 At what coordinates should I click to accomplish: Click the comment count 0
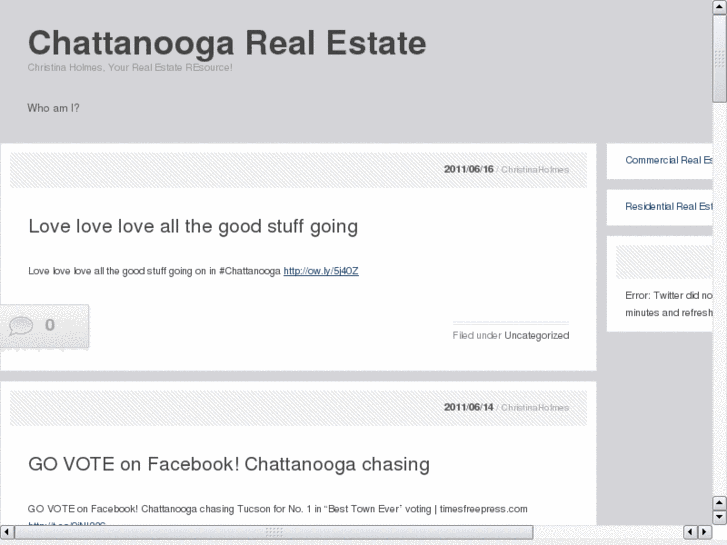[50, 325]
